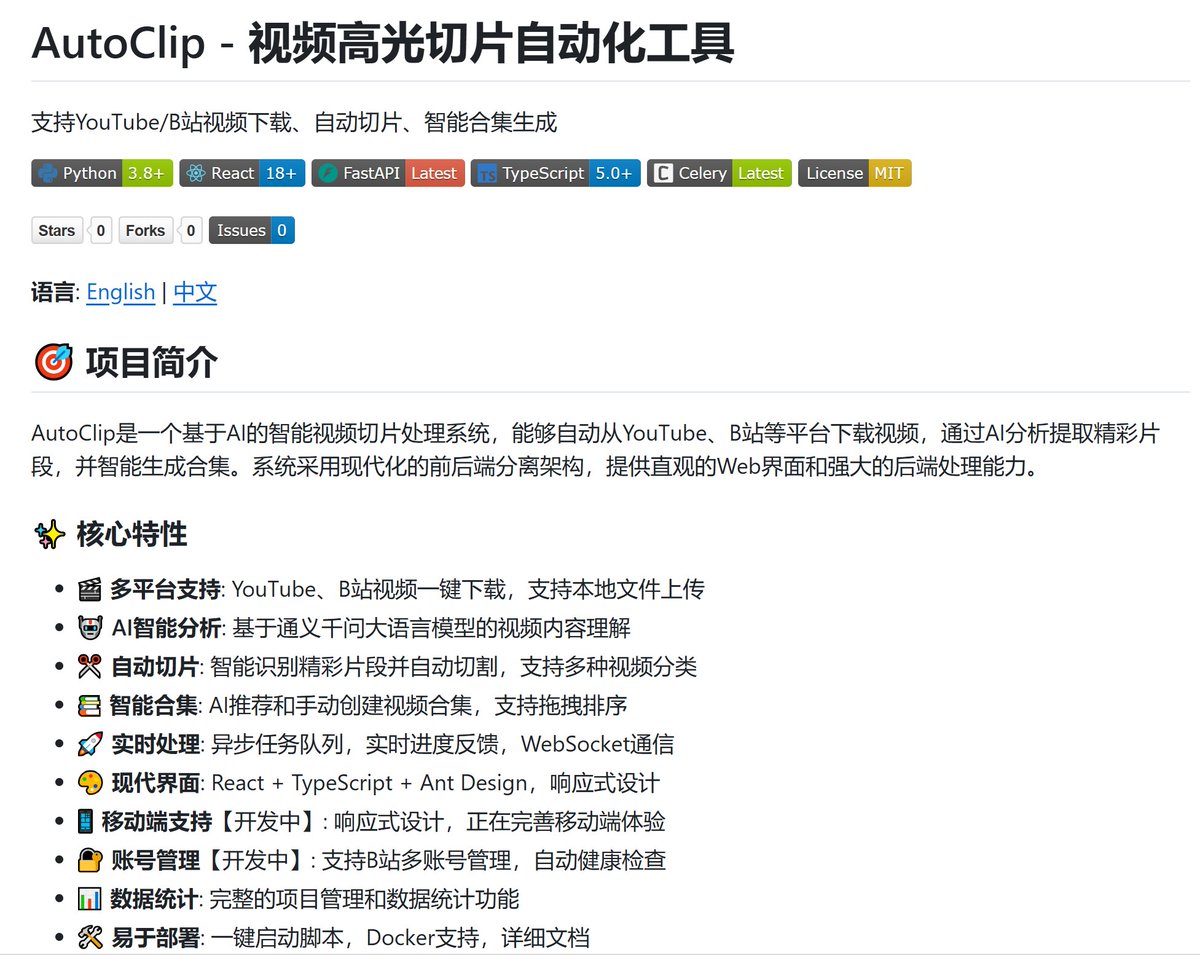This screenshot has height=955, width=1200.
Task: Click the React 18+ badge
Action: pyautogui.click(x=242, y=173)
